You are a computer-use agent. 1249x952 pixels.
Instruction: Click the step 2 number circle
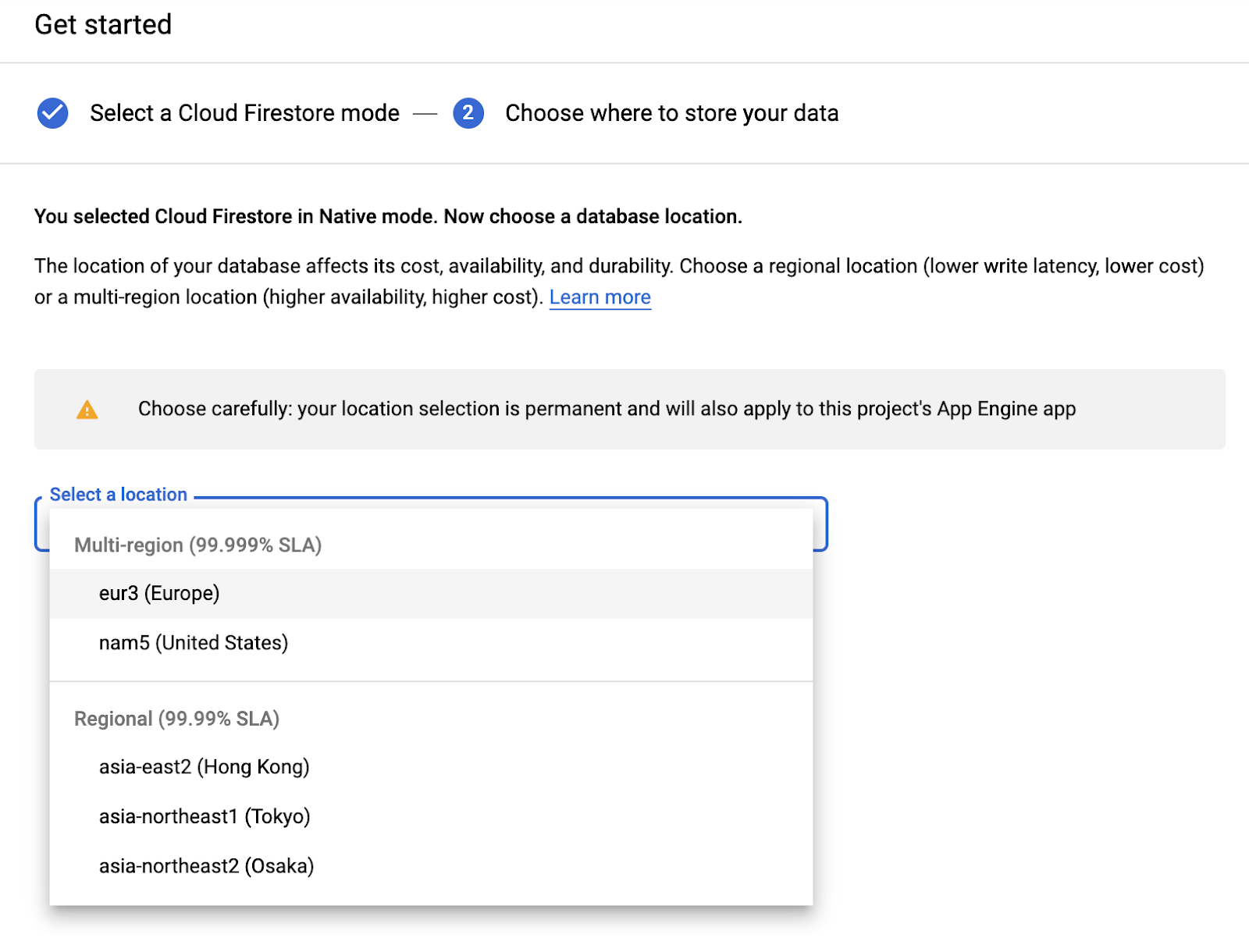click(x=468, y=113)
